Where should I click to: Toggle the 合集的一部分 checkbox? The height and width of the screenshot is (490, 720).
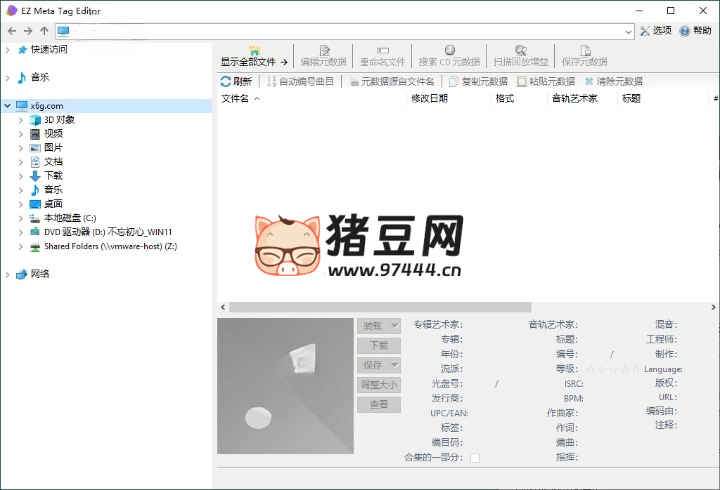click(x=475, y=458)
